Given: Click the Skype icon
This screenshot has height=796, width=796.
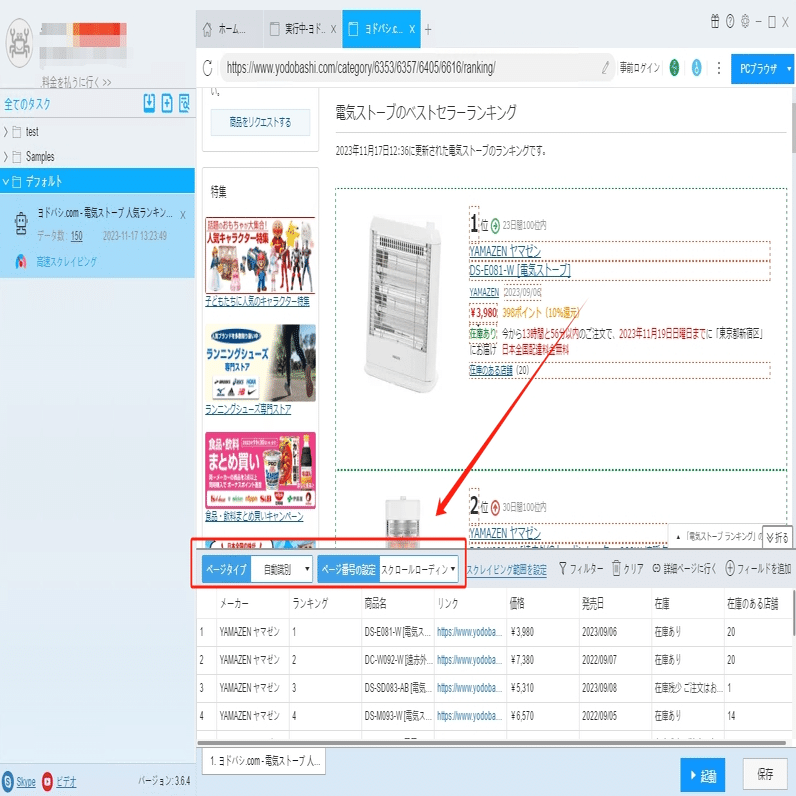Looking at the screenshot, I should (x=8, y=781).
